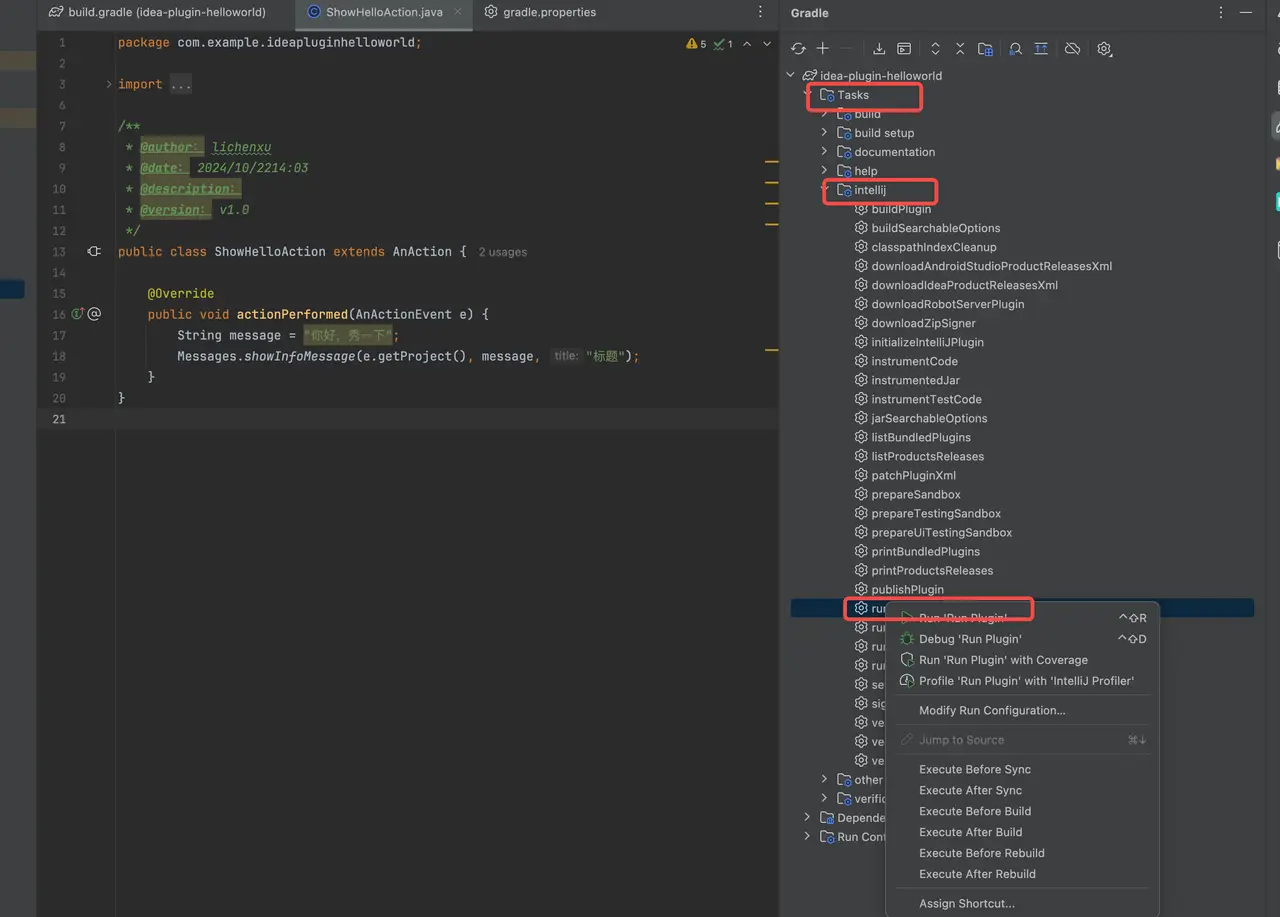
Task: Select the listProductsReleases task
Action: [x=927, y=456]
